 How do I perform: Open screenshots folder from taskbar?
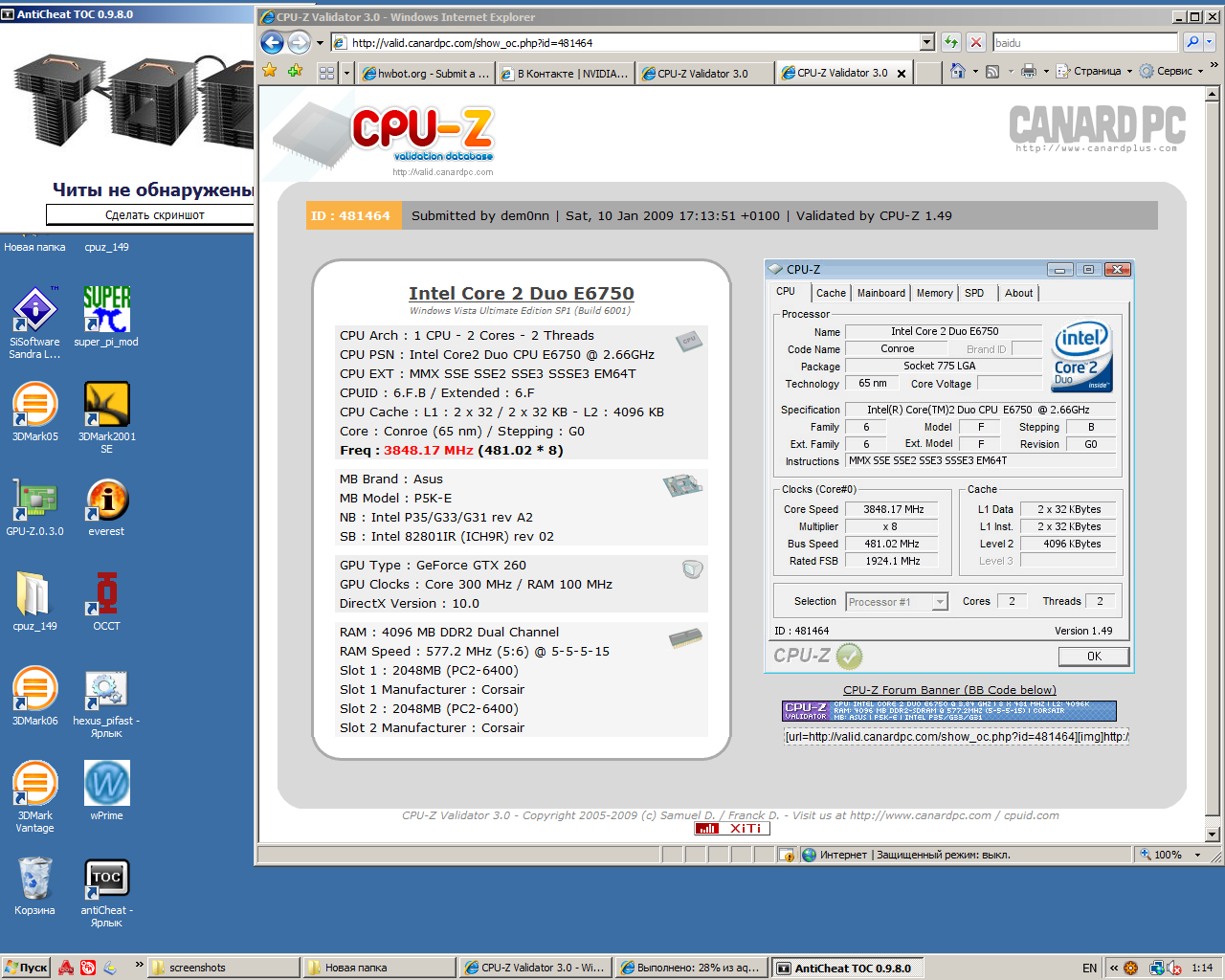pyautogui.click(x=224, y=968)
